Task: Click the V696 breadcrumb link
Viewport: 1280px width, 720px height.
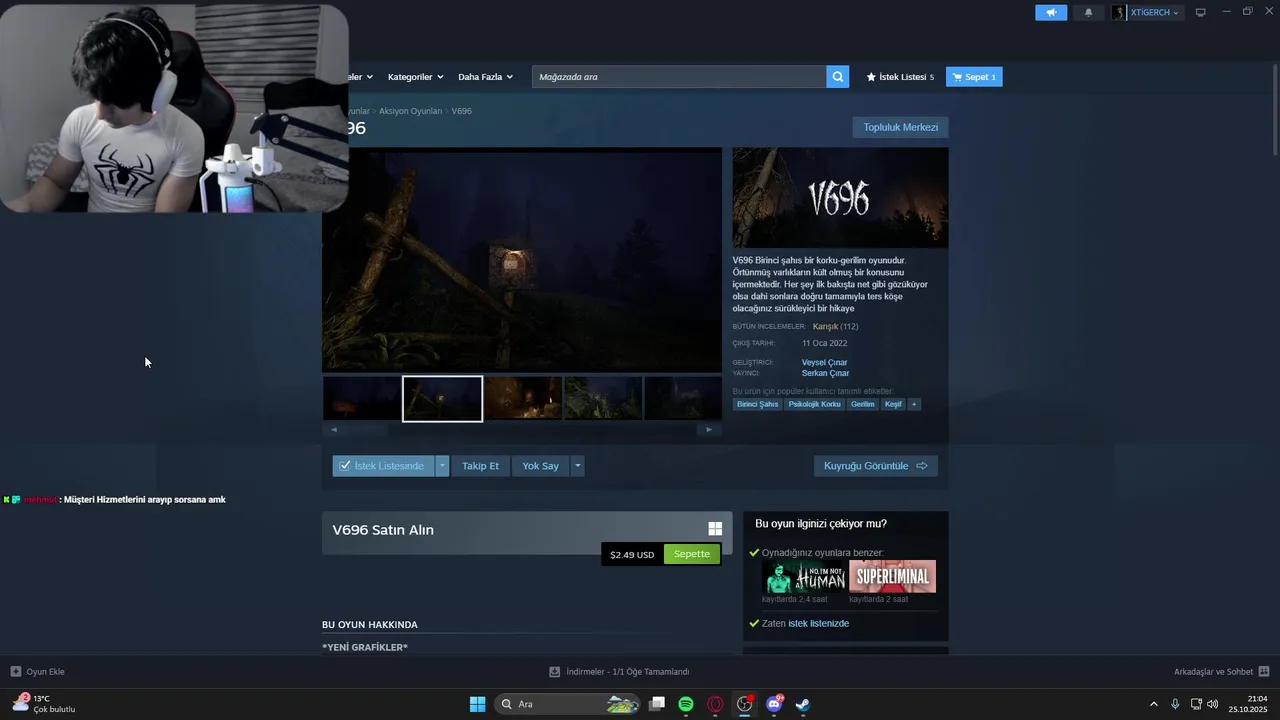Action: [462, 111]
